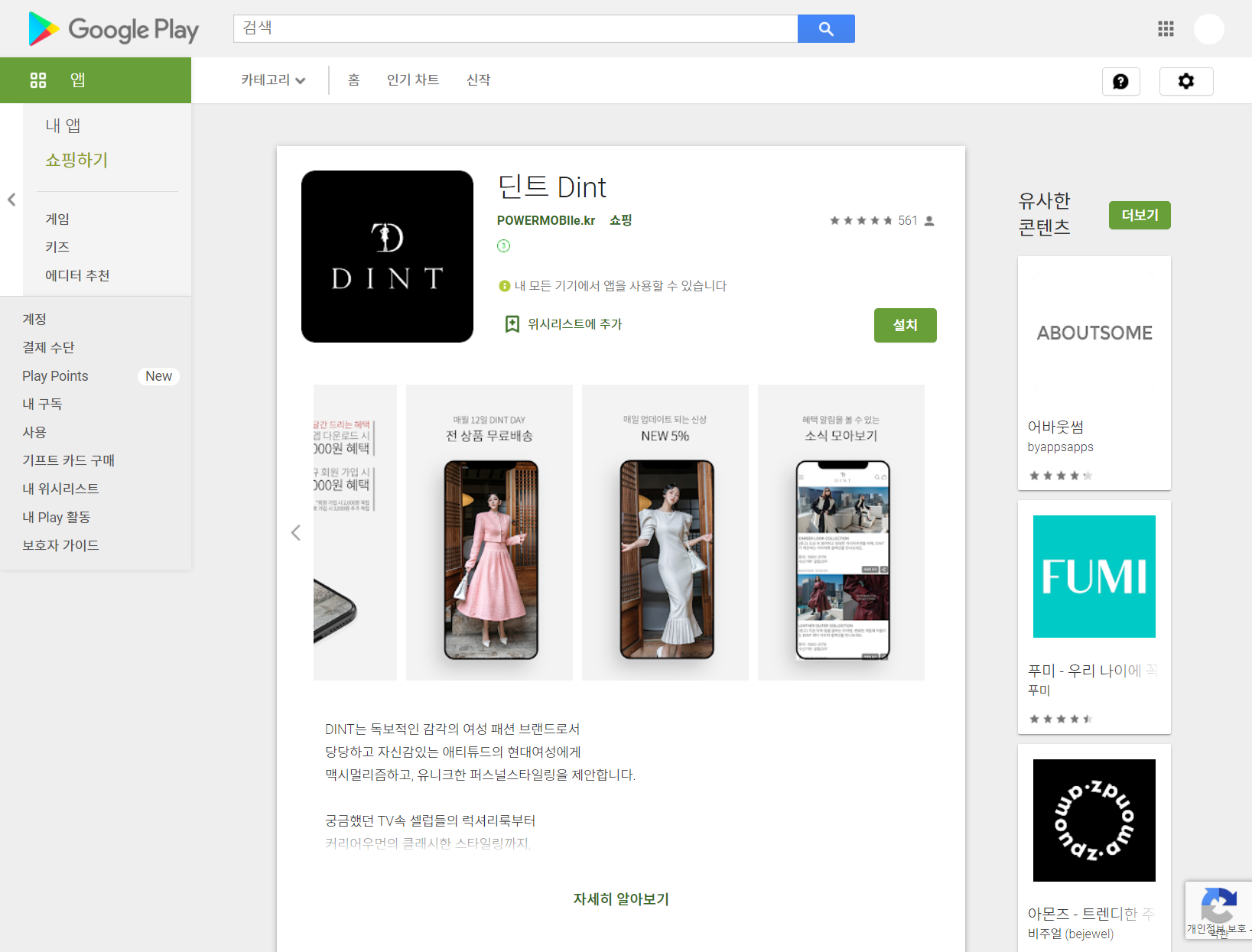
Task: Click the profile avatar in the top bar
Action: click(x=1209, y=28)
